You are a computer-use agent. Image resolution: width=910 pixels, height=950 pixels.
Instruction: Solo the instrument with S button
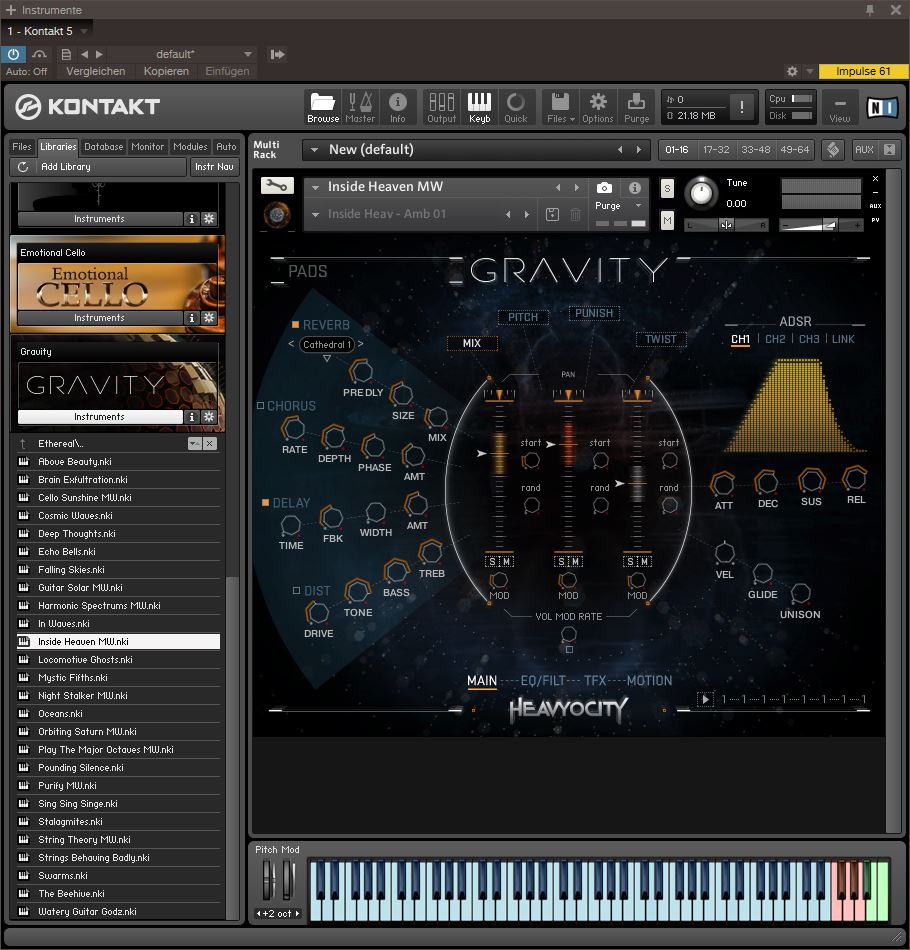[x=667, y=188]
